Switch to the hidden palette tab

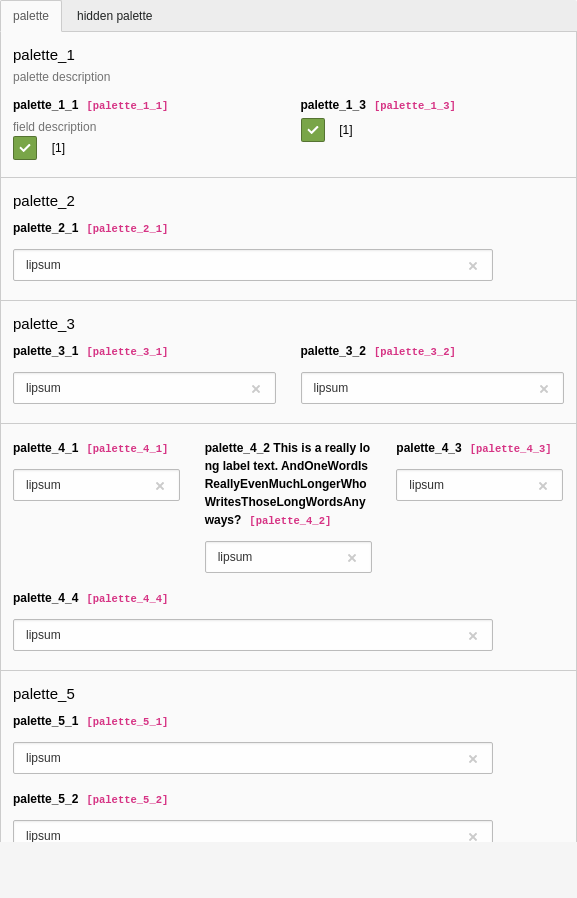[114, 16]
